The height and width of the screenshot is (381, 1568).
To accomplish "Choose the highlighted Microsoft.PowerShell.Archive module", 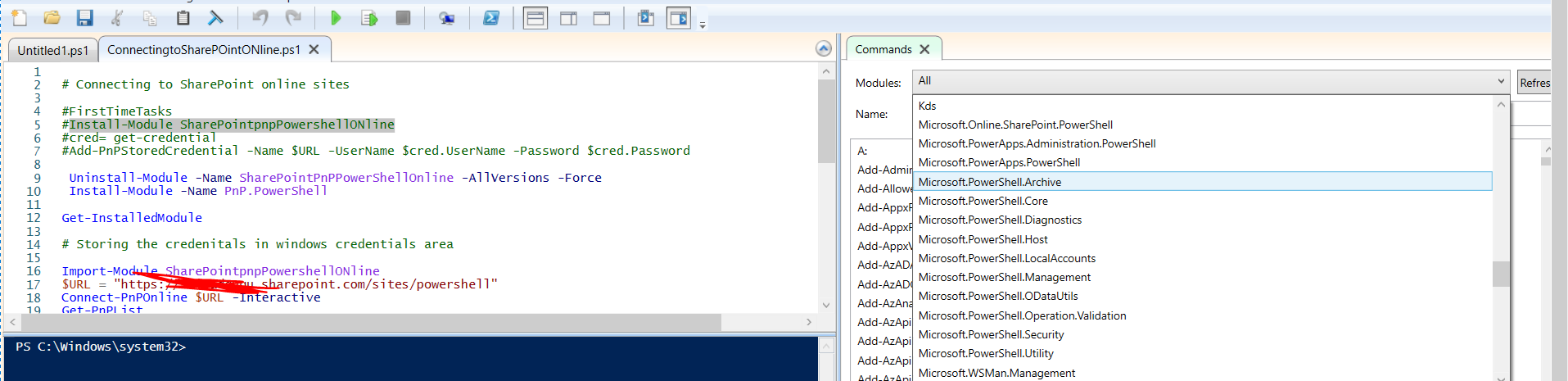I will coord(1202,182).
